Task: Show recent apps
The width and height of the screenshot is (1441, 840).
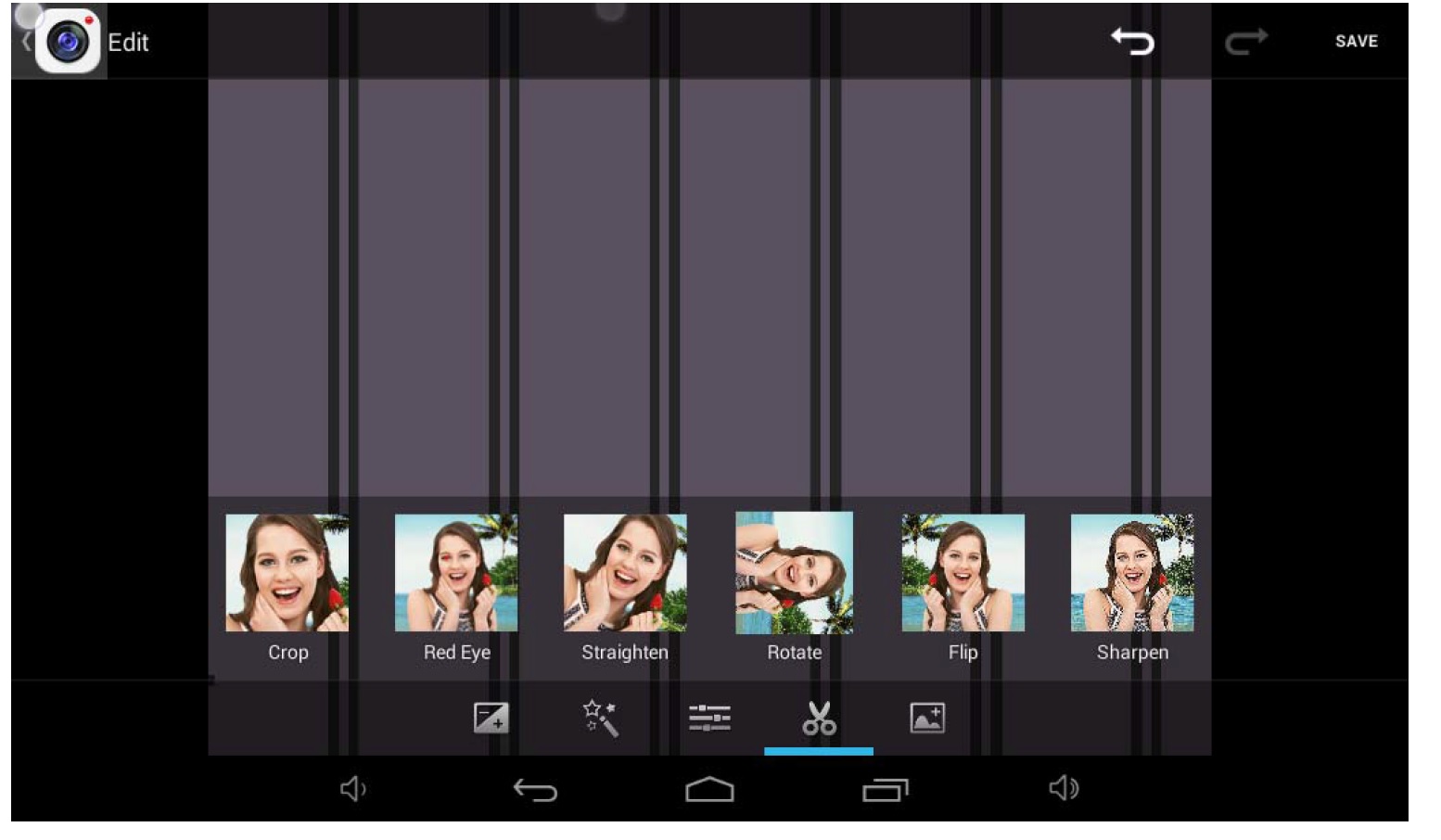Action: point(885,789)
